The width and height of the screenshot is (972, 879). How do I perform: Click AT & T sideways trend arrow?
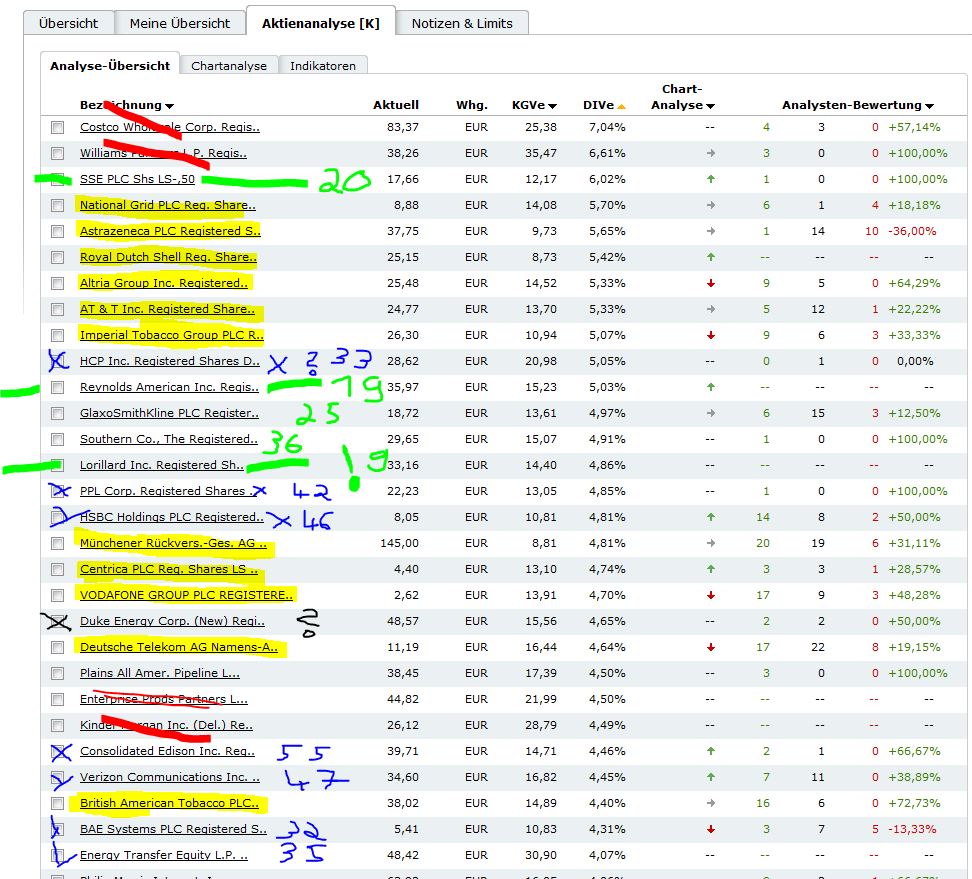[x=710, y=309]
